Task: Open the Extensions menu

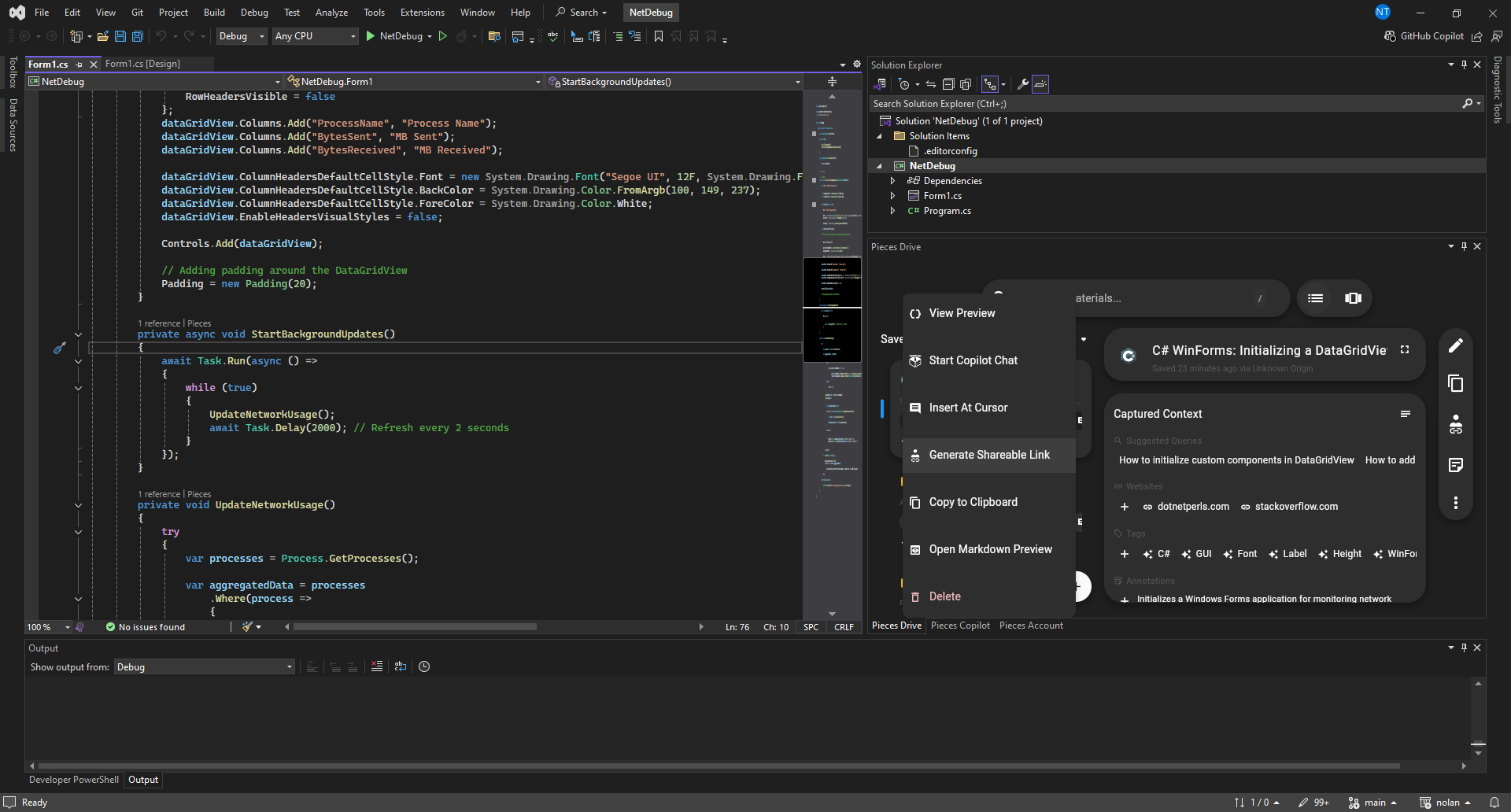Action: point(422,13)
